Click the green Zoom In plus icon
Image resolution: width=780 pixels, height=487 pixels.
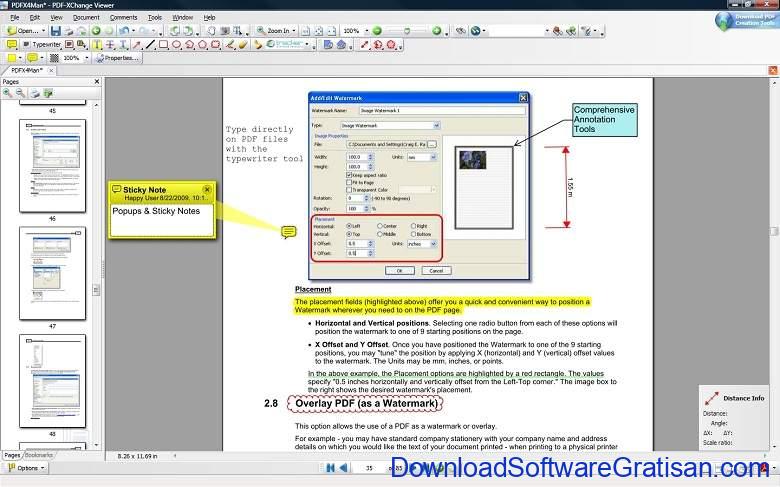(436, 31)
